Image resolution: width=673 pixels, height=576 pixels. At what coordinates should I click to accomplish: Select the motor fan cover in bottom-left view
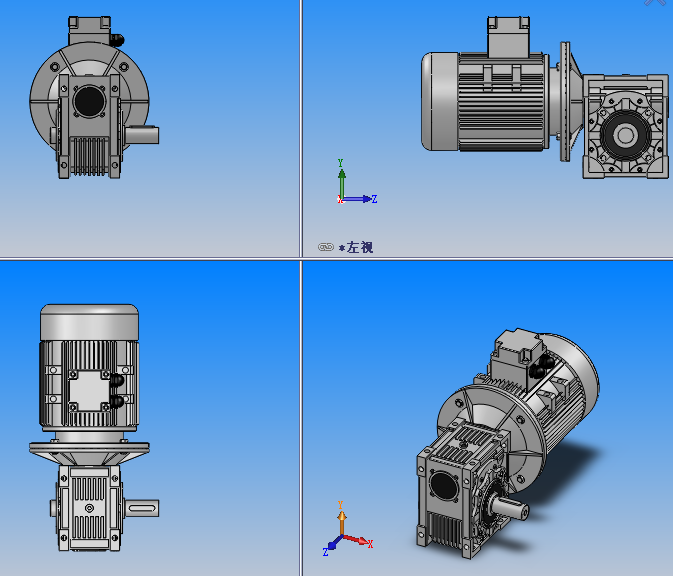click(89, 324)
